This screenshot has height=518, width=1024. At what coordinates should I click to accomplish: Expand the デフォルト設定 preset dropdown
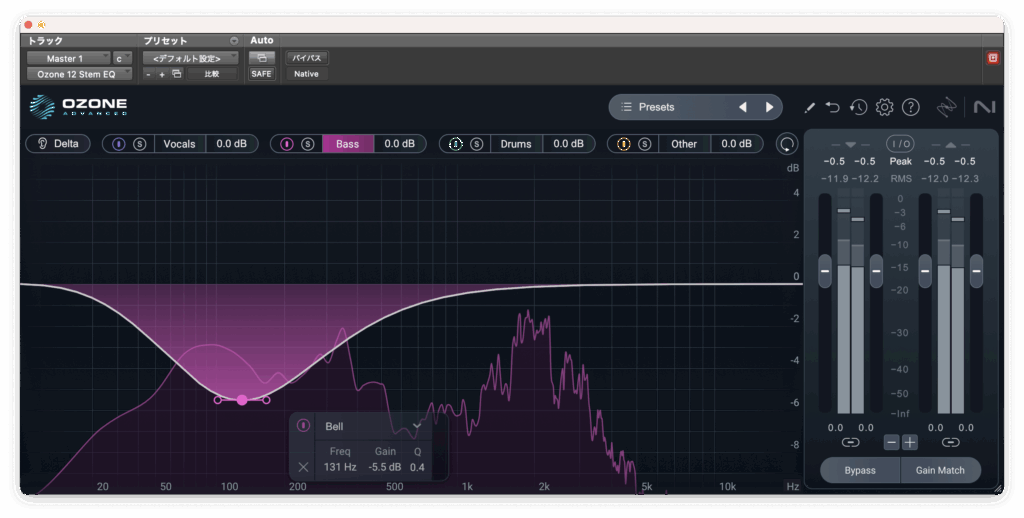pyautogui.click(x=189, y=58)
